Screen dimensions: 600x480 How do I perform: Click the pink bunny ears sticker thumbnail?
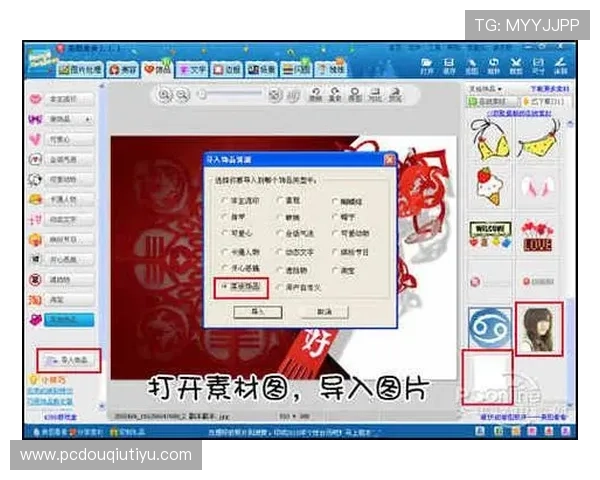(538, 187)
